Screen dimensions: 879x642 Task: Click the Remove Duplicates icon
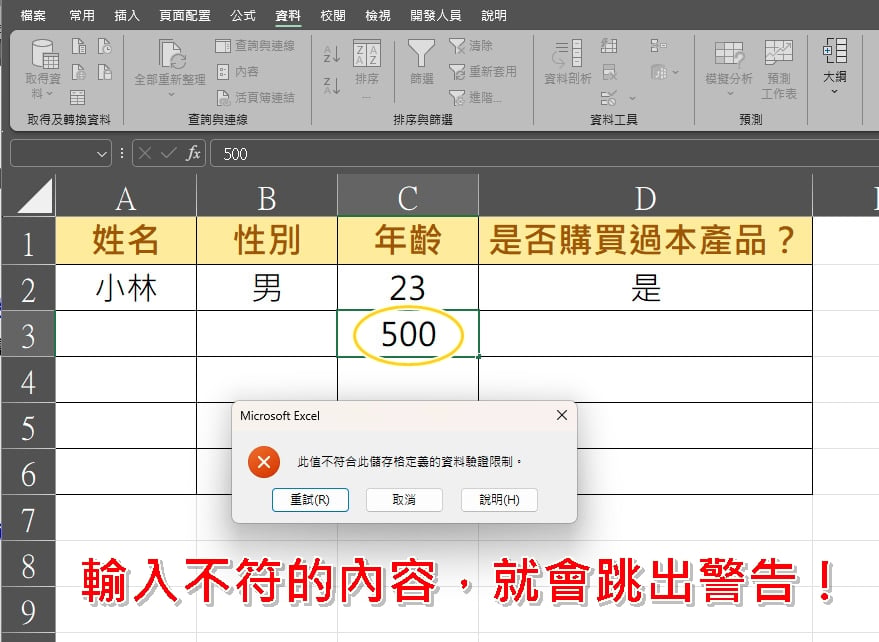(609, 72)
